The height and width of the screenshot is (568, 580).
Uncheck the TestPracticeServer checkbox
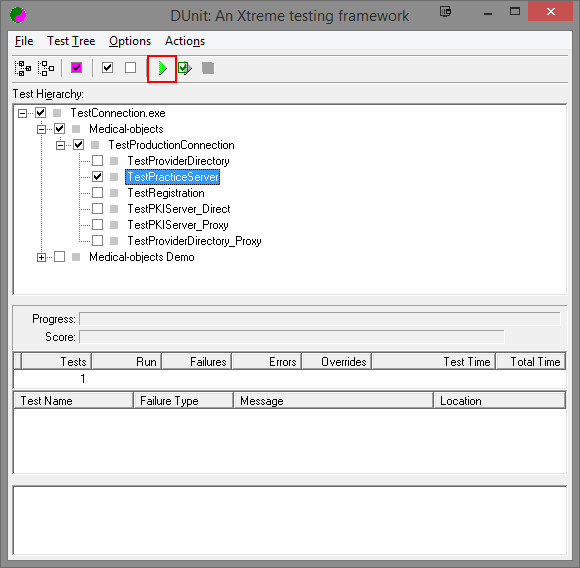(x=98, y=177)
